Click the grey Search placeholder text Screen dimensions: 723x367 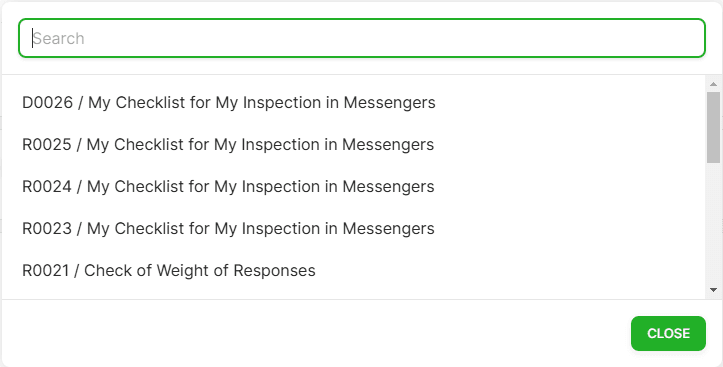point(59,38)
